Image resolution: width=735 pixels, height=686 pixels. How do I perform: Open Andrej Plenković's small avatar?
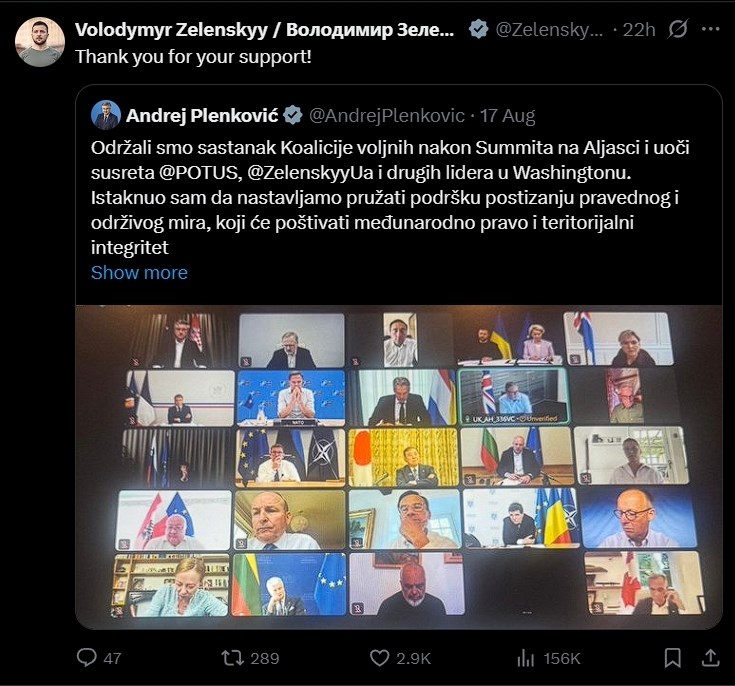click(x=106, y=115)
